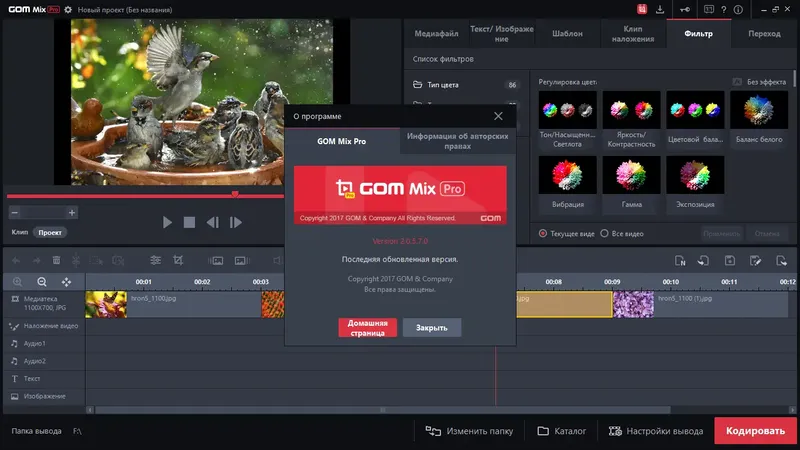This screenshot has width=800, height=450.
Task: Open Настройки вывода
Action: (x=656, y=431)
